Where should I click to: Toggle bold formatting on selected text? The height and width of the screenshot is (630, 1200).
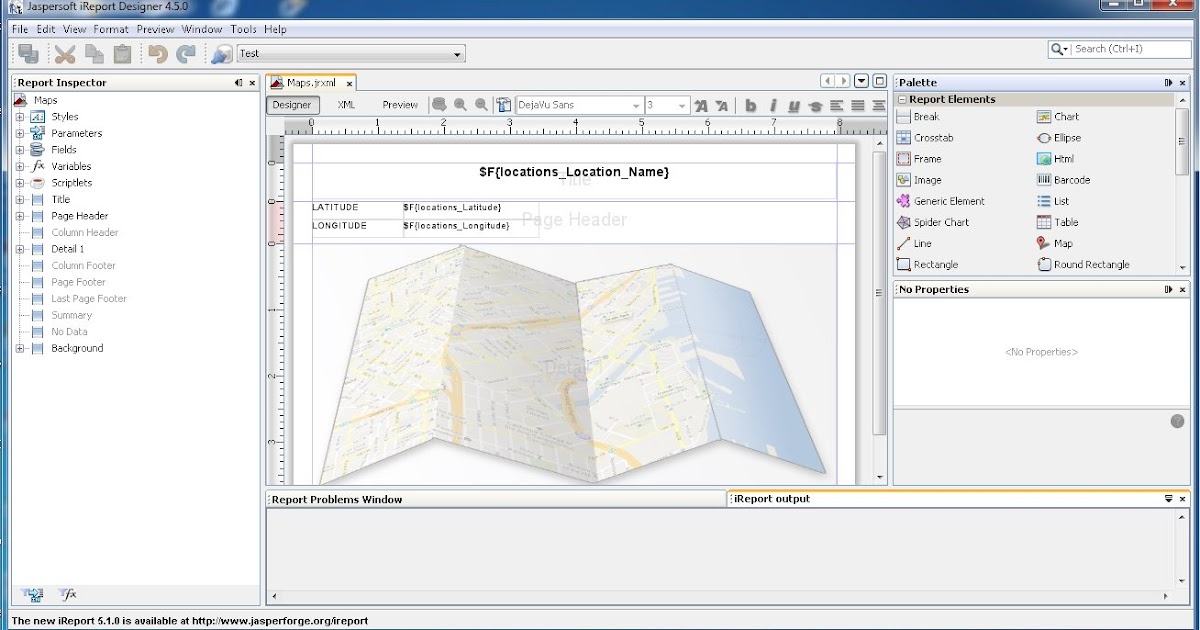coord(751,104)
